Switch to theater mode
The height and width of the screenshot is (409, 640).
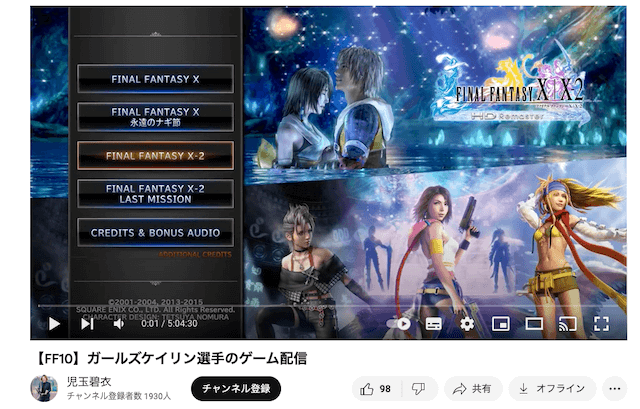point(534,324)
